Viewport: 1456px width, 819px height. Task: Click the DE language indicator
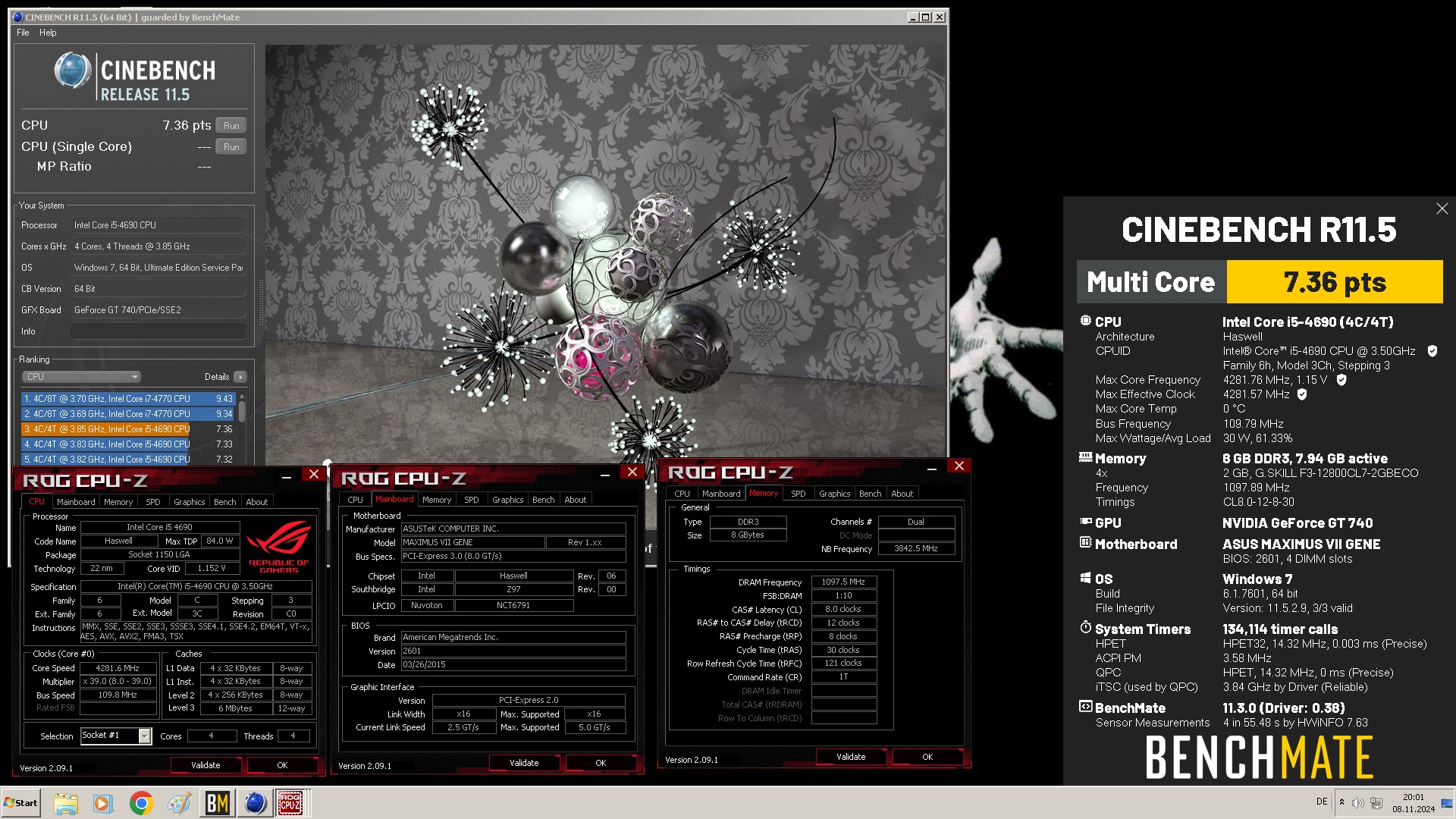(1323, 802)
